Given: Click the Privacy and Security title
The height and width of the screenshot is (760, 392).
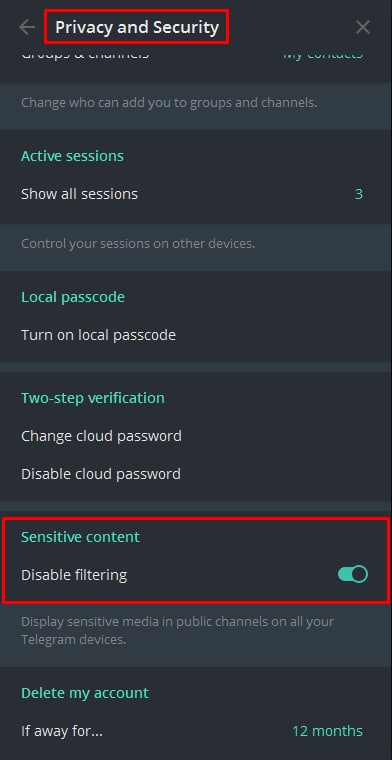Looking at the screenshot, I should pyautogui.click(x=137, y=27).
